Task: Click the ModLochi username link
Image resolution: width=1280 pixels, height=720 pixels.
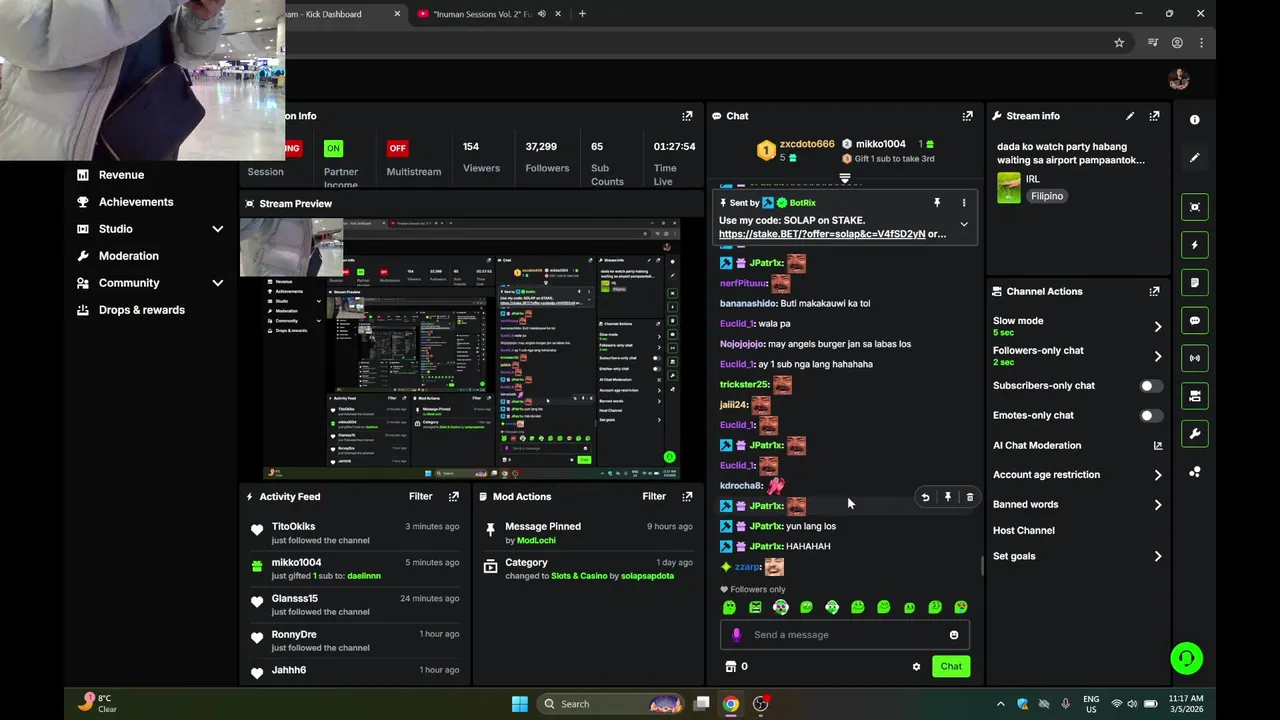Action: click(536, 541)
